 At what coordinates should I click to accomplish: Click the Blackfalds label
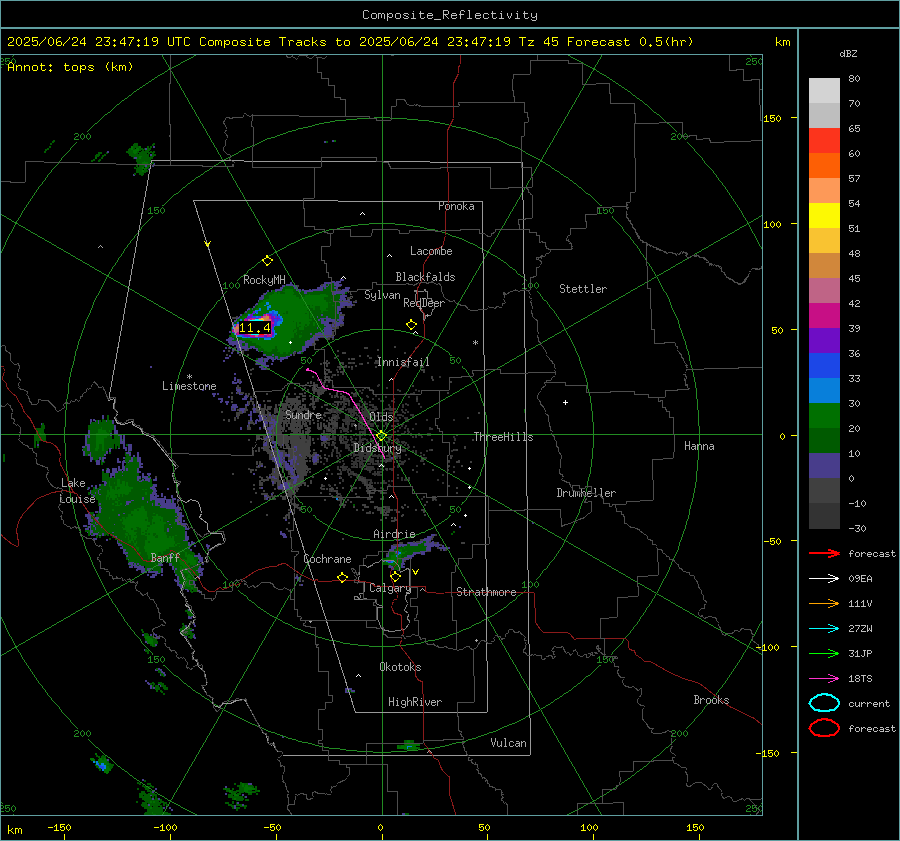[x=425, y=277]
